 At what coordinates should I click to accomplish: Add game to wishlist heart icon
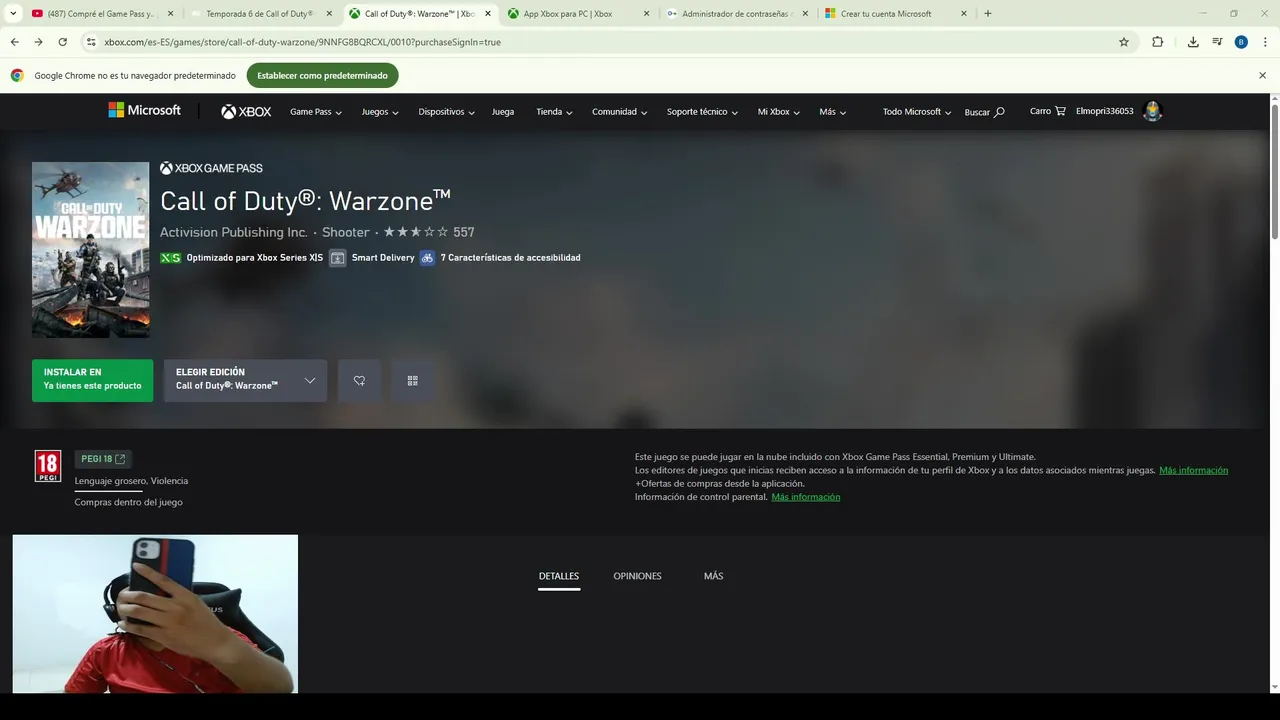(359, 381)
